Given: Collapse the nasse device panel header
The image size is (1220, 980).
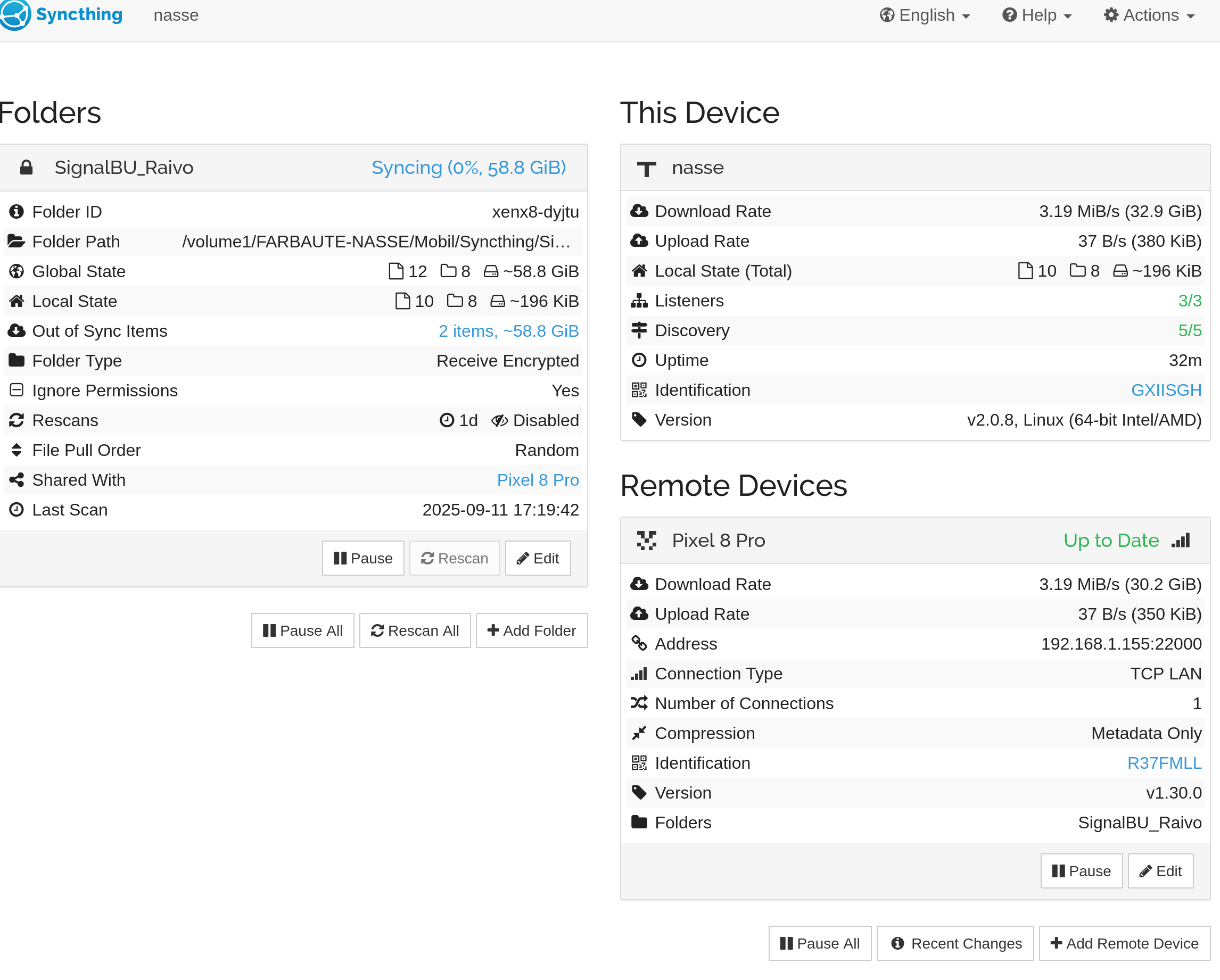Looking at the screenshot, I should 915,168.
